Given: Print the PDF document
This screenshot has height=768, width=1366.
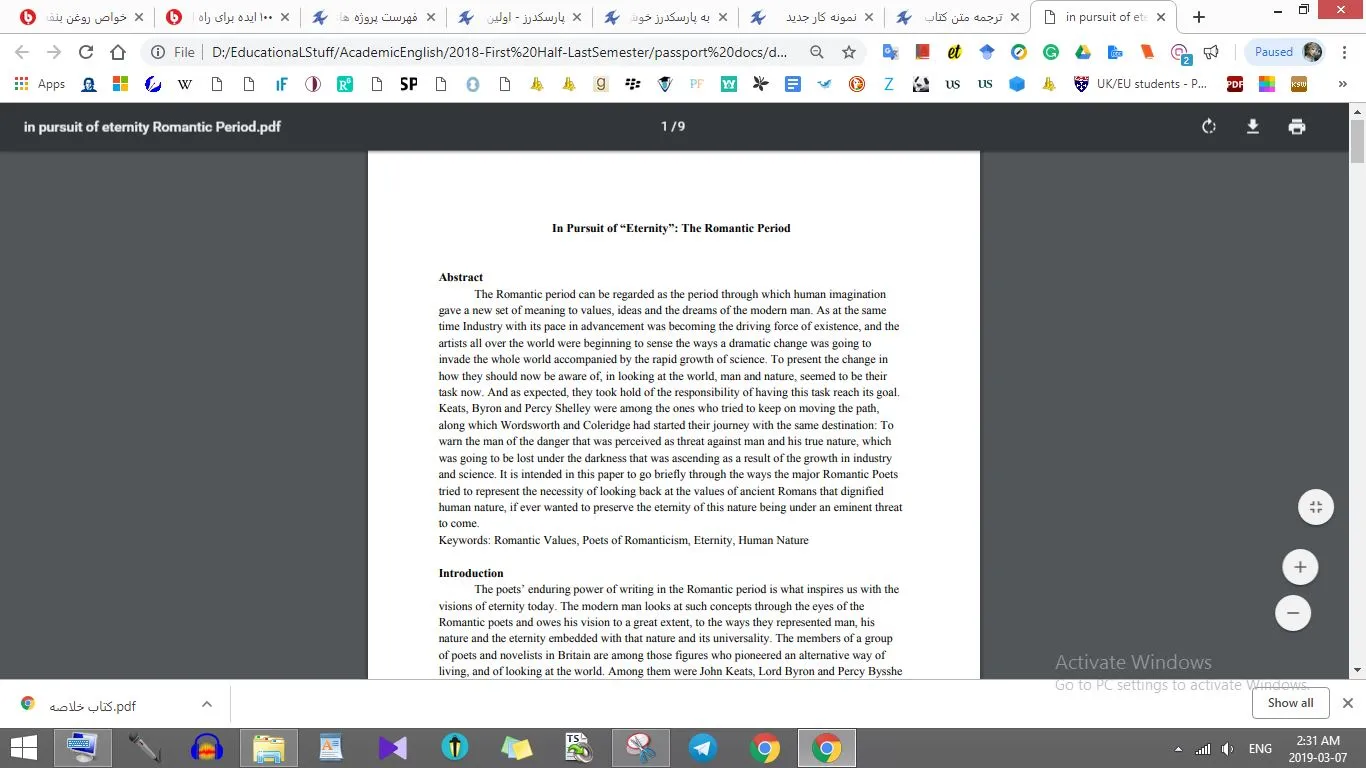Looking at the screenshot, I should click(x=1297, y=127).
